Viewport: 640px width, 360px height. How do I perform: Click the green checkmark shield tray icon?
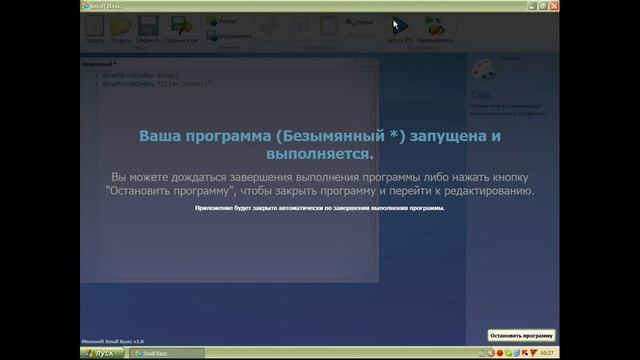[508, 353]
